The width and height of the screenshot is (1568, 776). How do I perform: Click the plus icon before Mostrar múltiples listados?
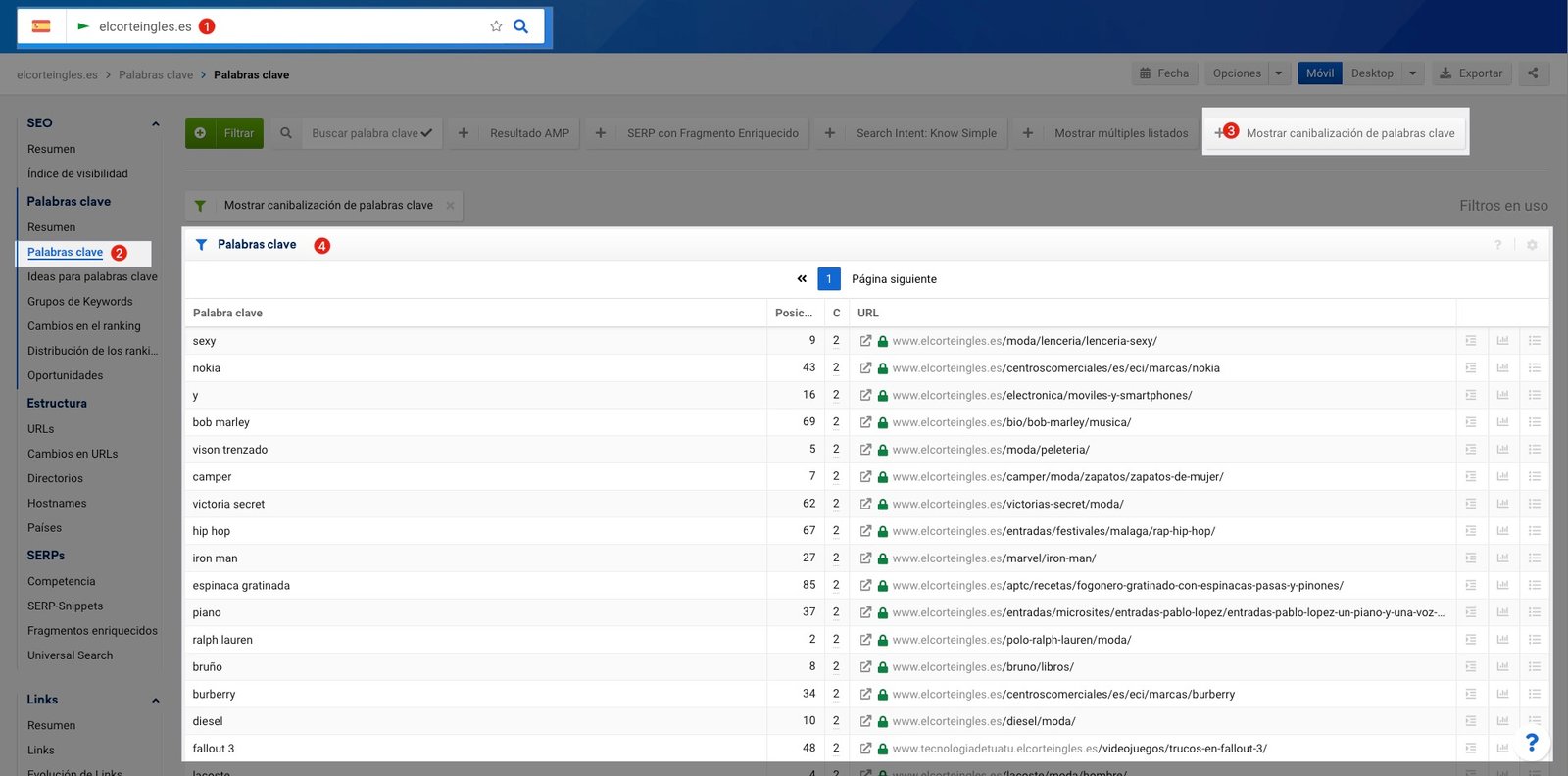(1028, 133)
